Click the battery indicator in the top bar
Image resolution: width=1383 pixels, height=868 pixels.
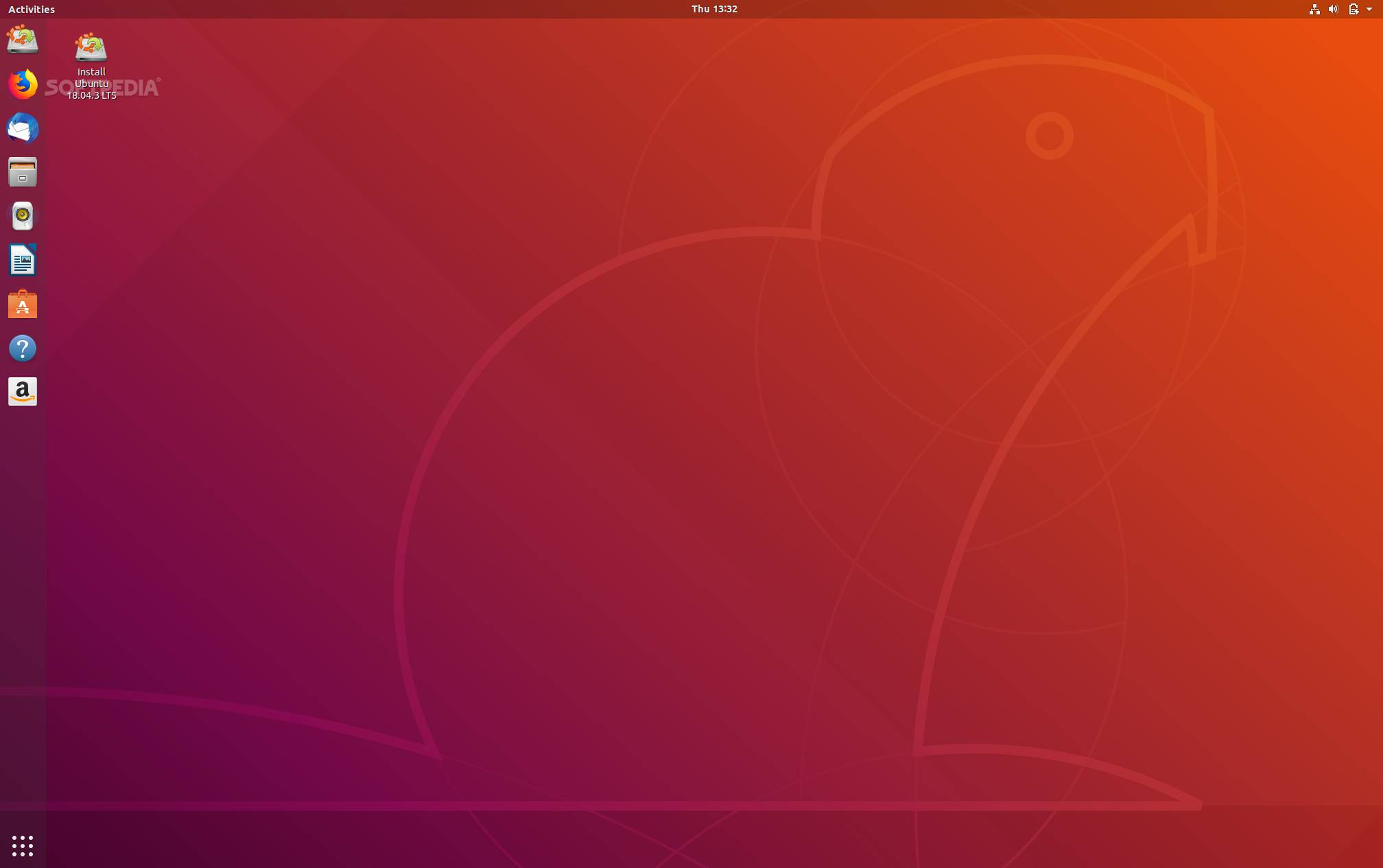(1353, 9)
